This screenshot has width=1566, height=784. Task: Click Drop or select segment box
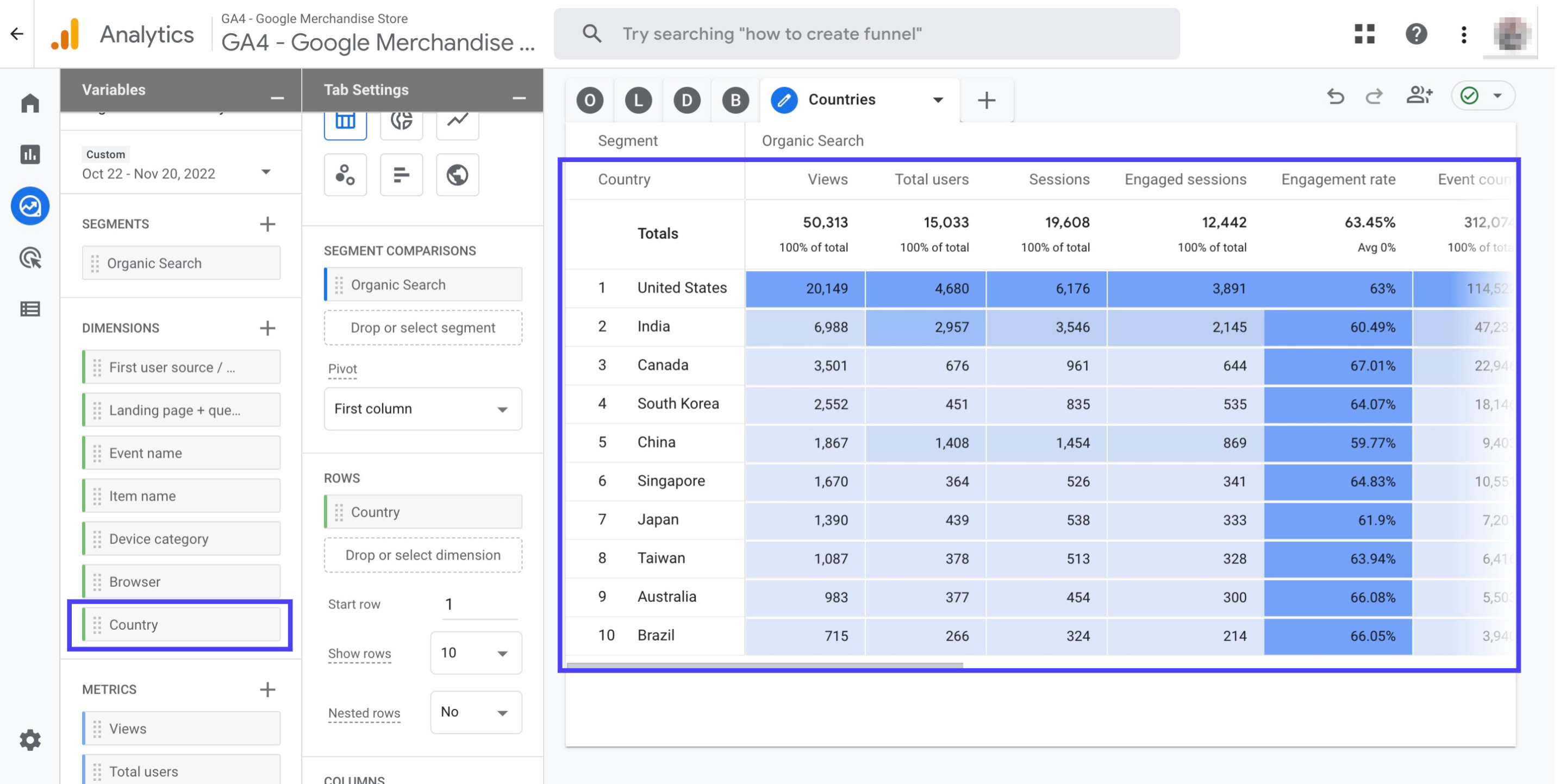point(422,328)
